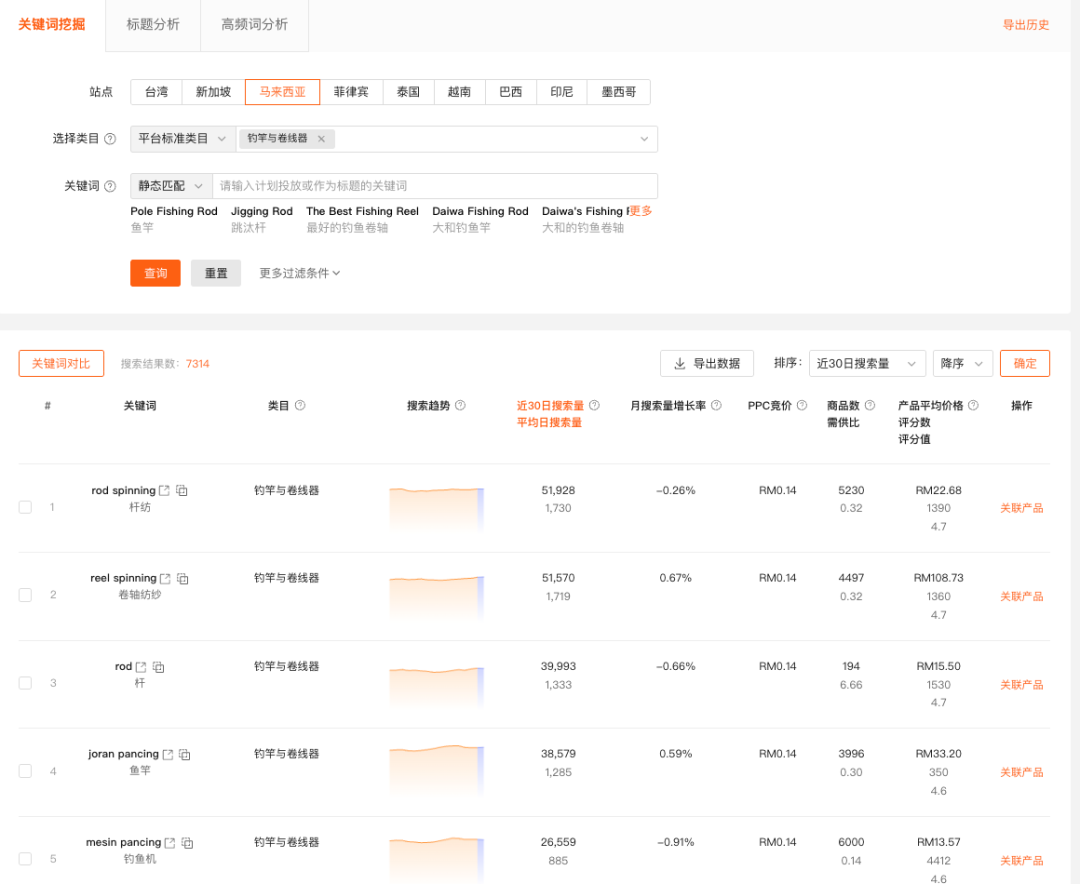
Task: Select 新加坡 site option
Action: 214,92
